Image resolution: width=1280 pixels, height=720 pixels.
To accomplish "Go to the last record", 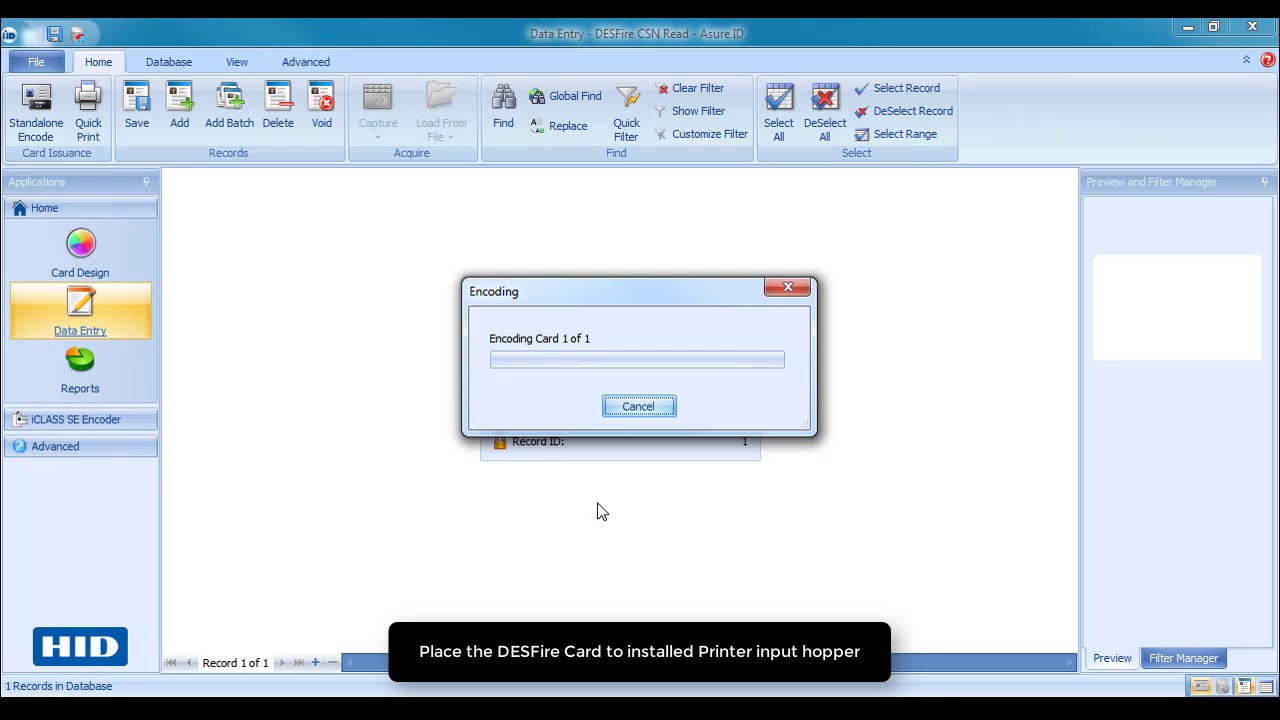I will [x=298, y=663].
